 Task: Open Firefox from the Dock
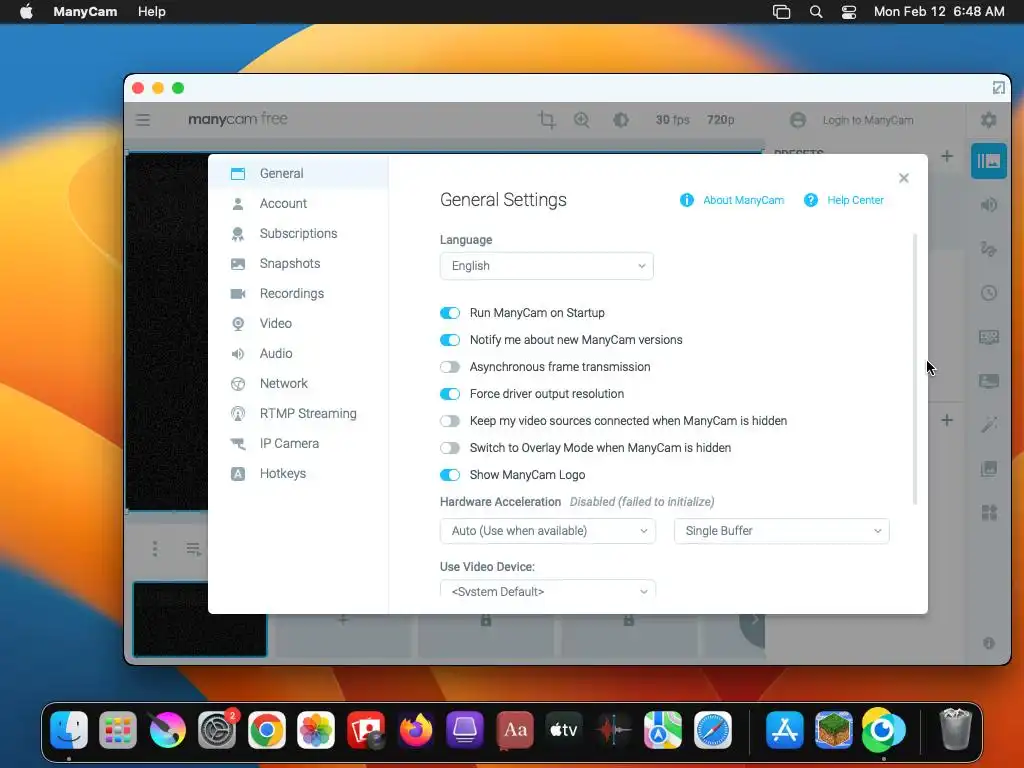tap(415, 730)
